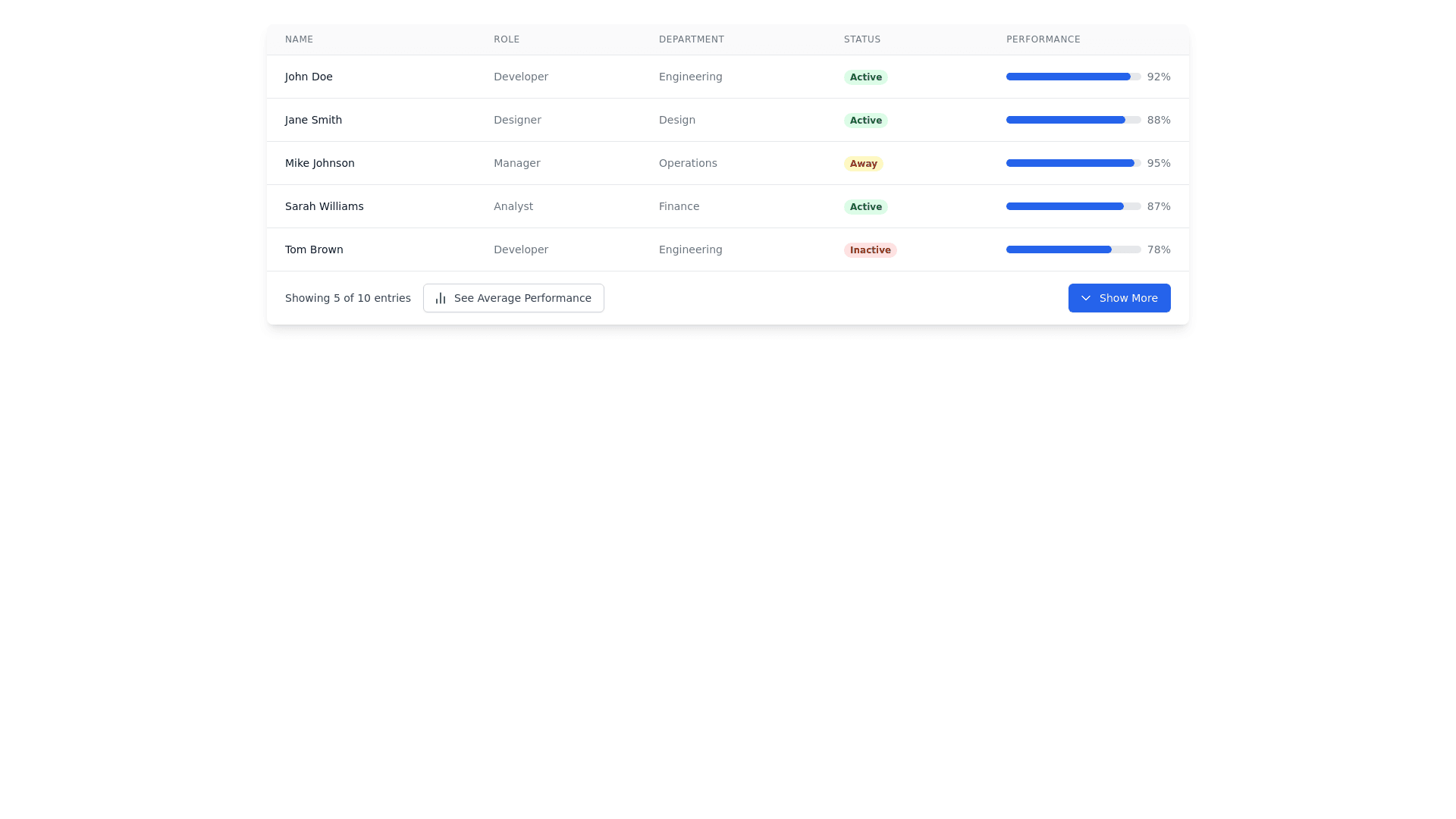
Task: Click Mike Johnson's Away status badge
Action: point(863,164)
